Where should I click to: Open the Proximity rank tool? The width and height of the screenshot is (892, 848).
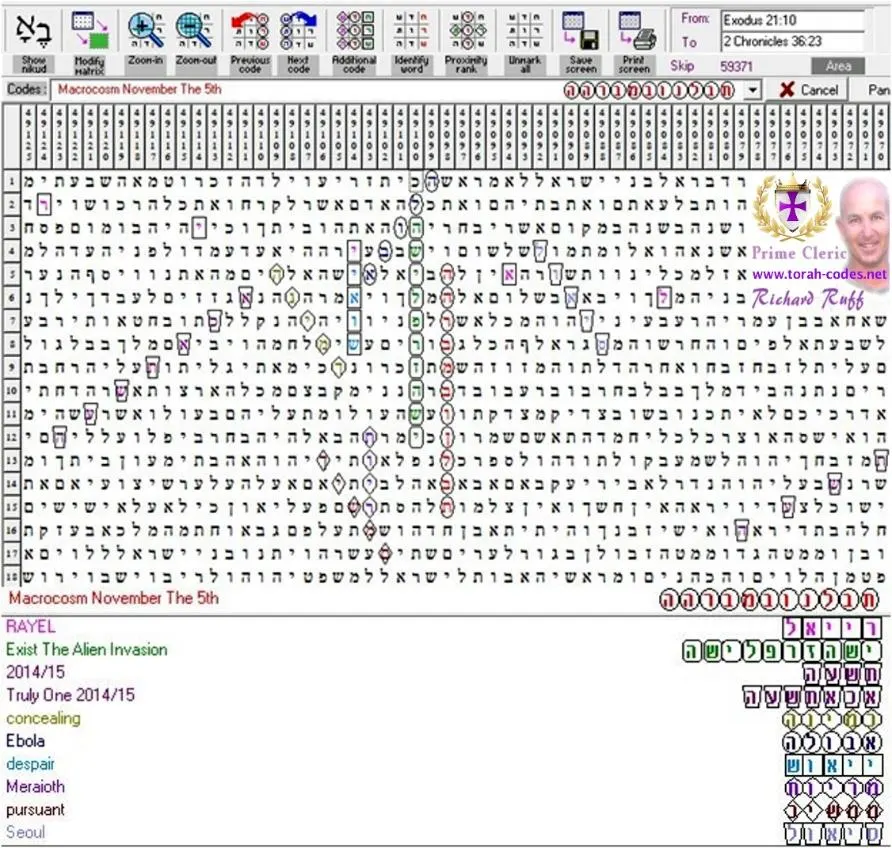(x=466, y=42)
